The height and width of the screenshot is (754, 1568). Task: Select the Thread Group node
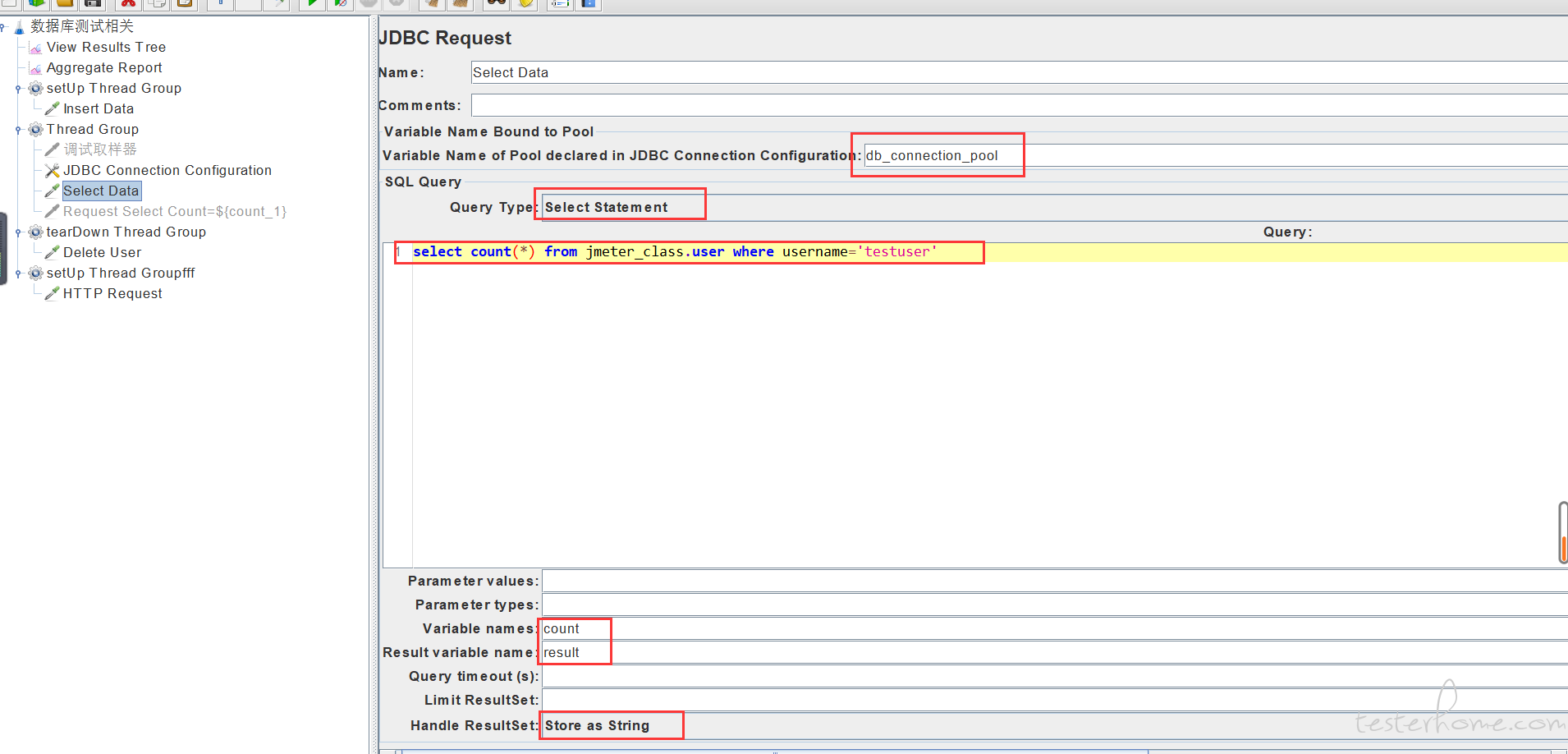[93, 129]
